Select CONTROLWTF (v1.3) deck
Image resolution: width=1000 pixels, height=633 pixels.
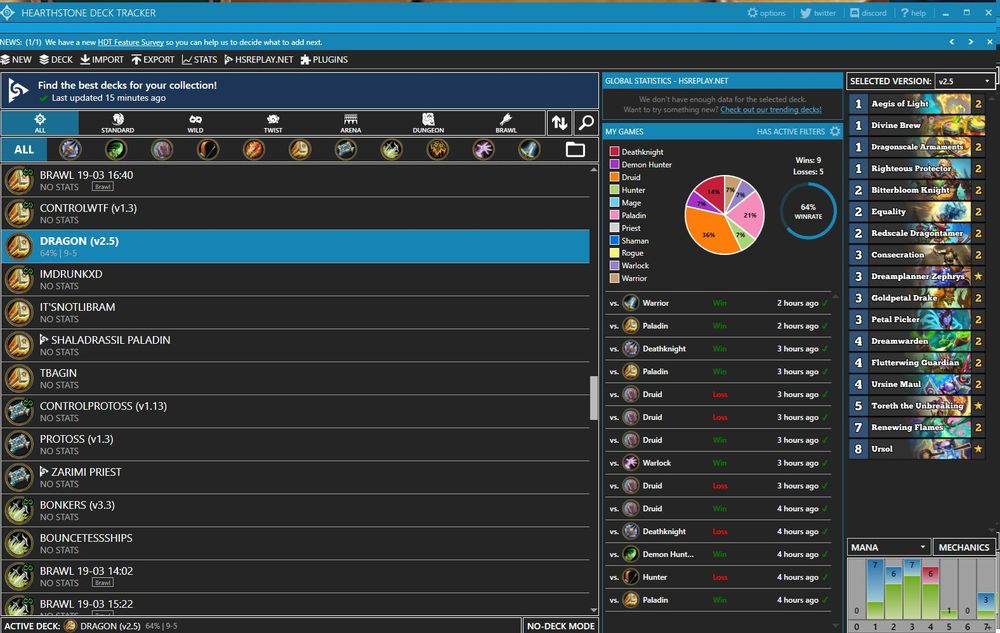(296, 214)
